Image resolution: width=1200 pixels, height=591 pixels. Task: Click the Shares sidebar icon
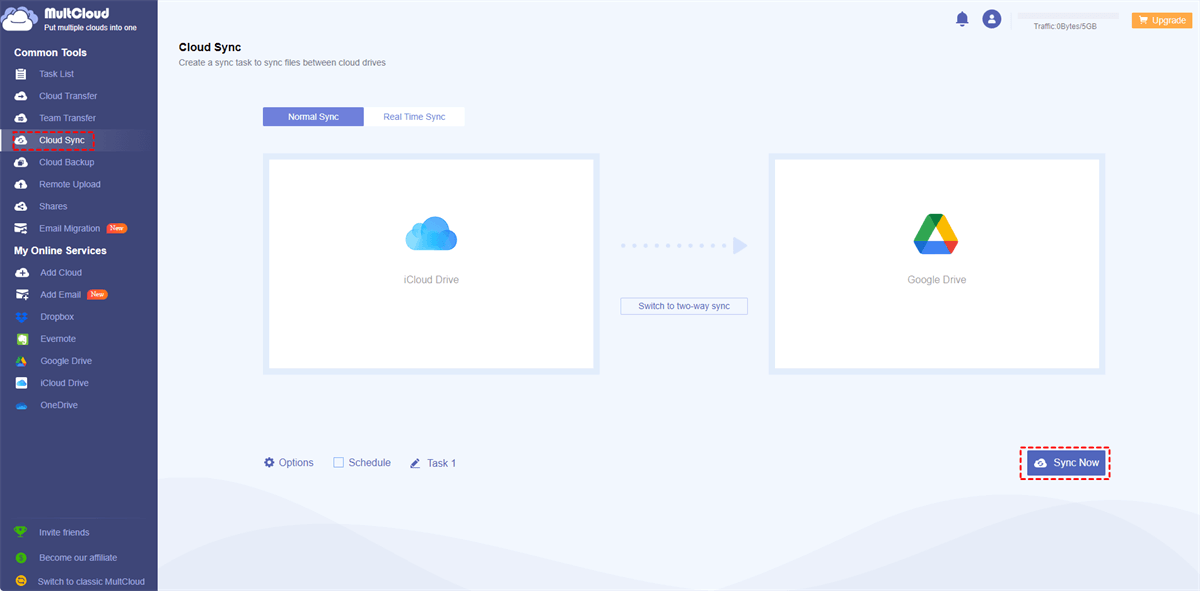[x=21, y=206]
